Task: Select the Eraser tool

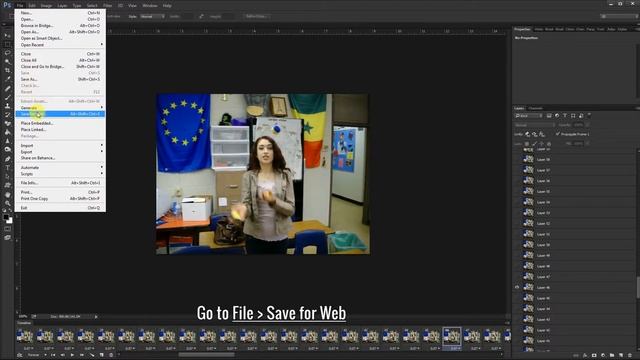Action: point(7,123)
